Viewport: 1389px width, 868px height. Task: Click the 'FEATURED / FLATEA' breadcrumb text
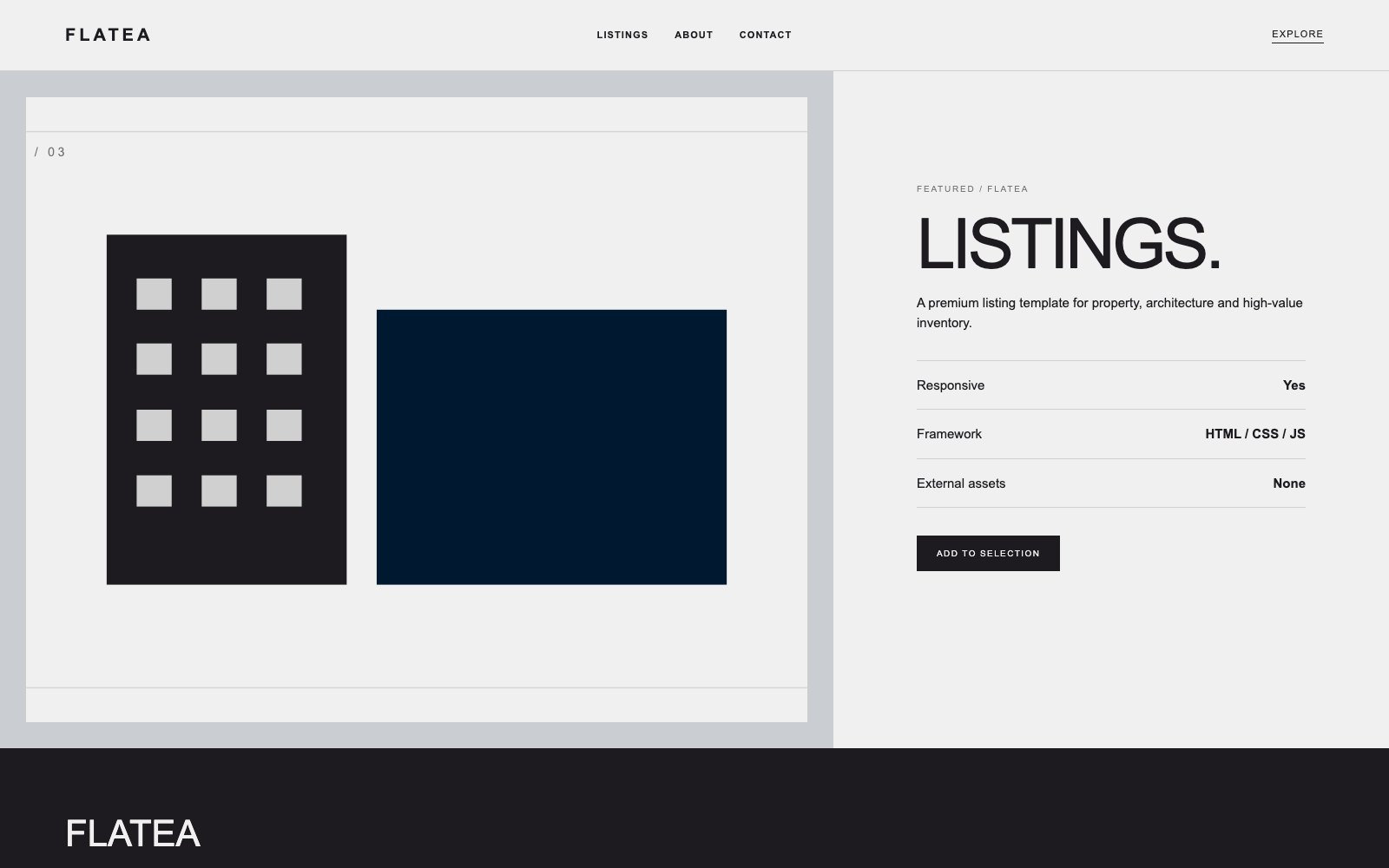point(972,188)
